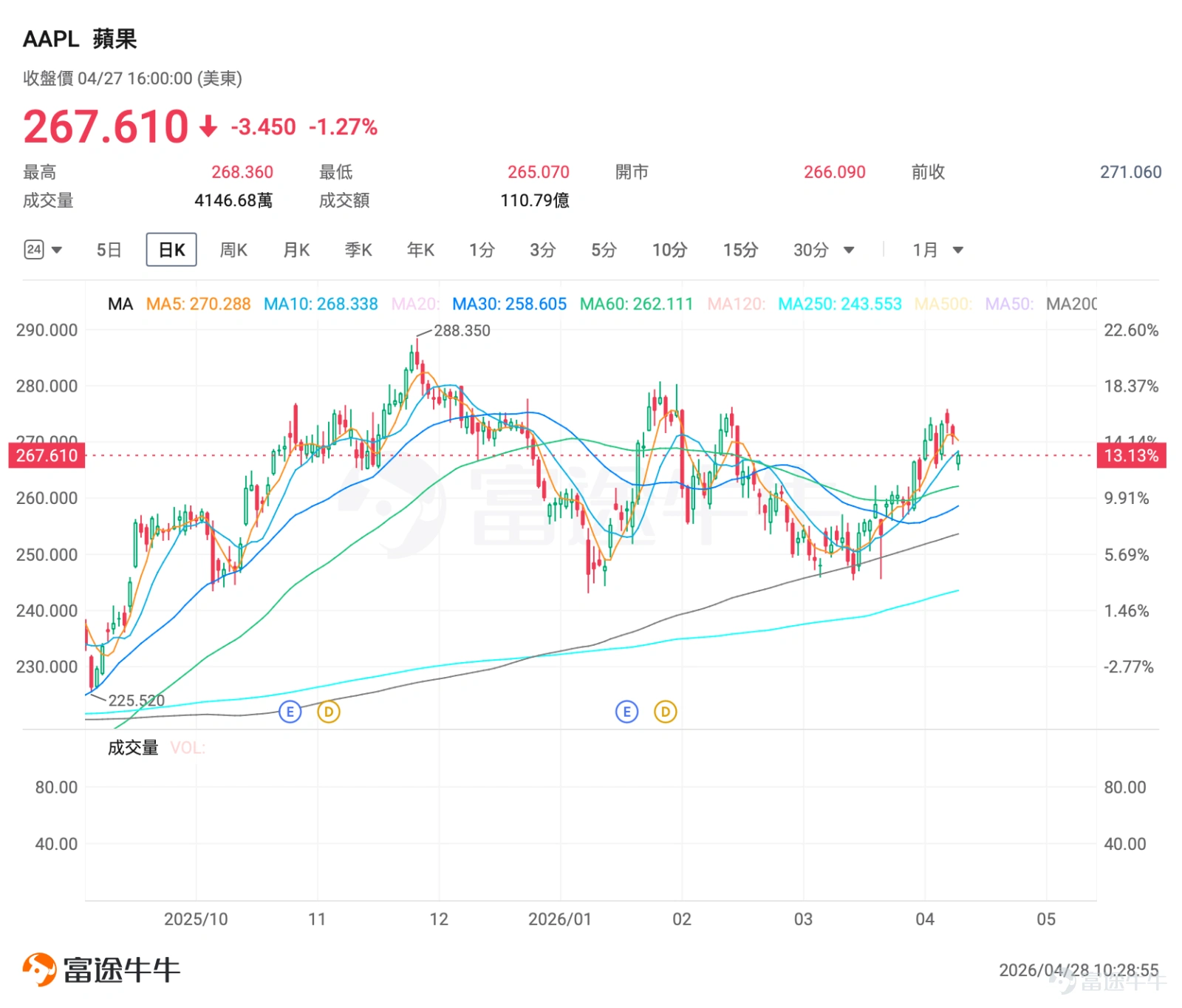The width and height of the screenshot is (1182, 1008).
Task: Click the red 267.610 price axis tag
Action: pyautogui.click(x=47, y=455)
